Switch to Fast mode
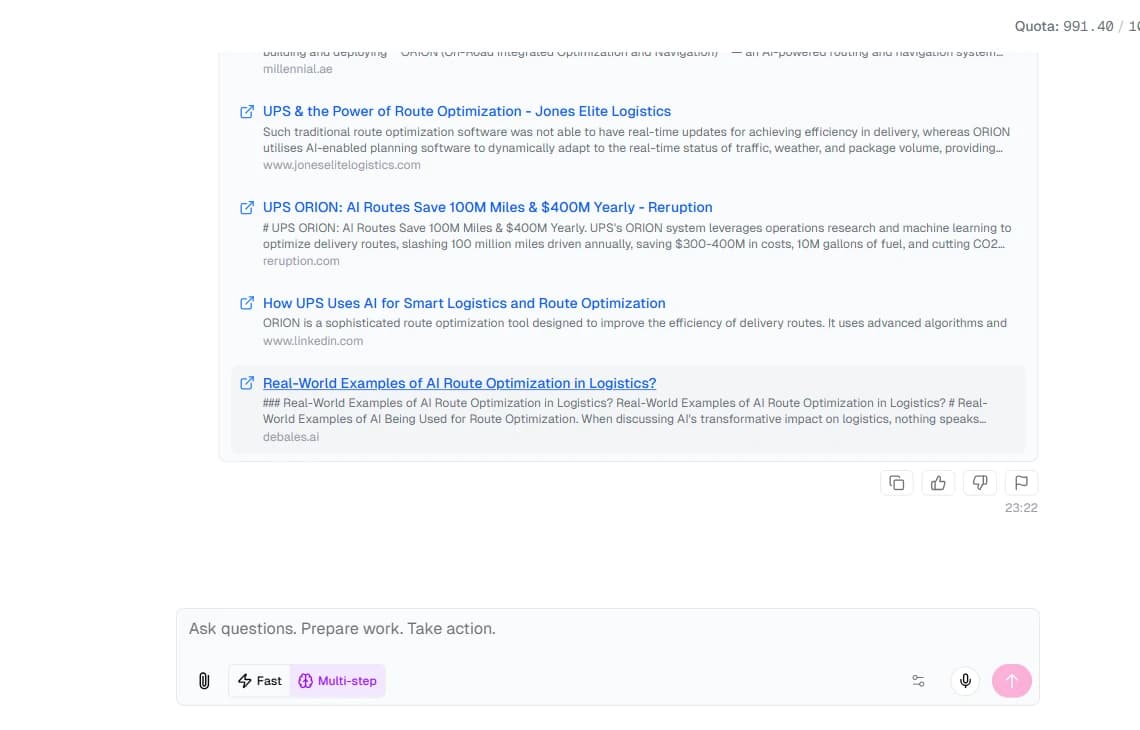Image resolution: width=1140 pixels, height=730 pixels. click(260, 681)
